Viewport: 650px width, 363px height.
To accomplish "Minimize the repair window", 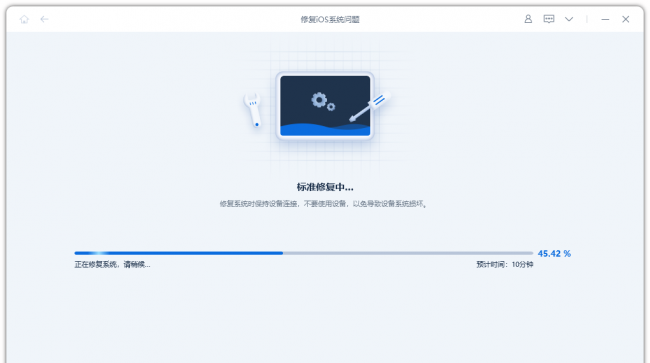I will click(x=605, y=19).
